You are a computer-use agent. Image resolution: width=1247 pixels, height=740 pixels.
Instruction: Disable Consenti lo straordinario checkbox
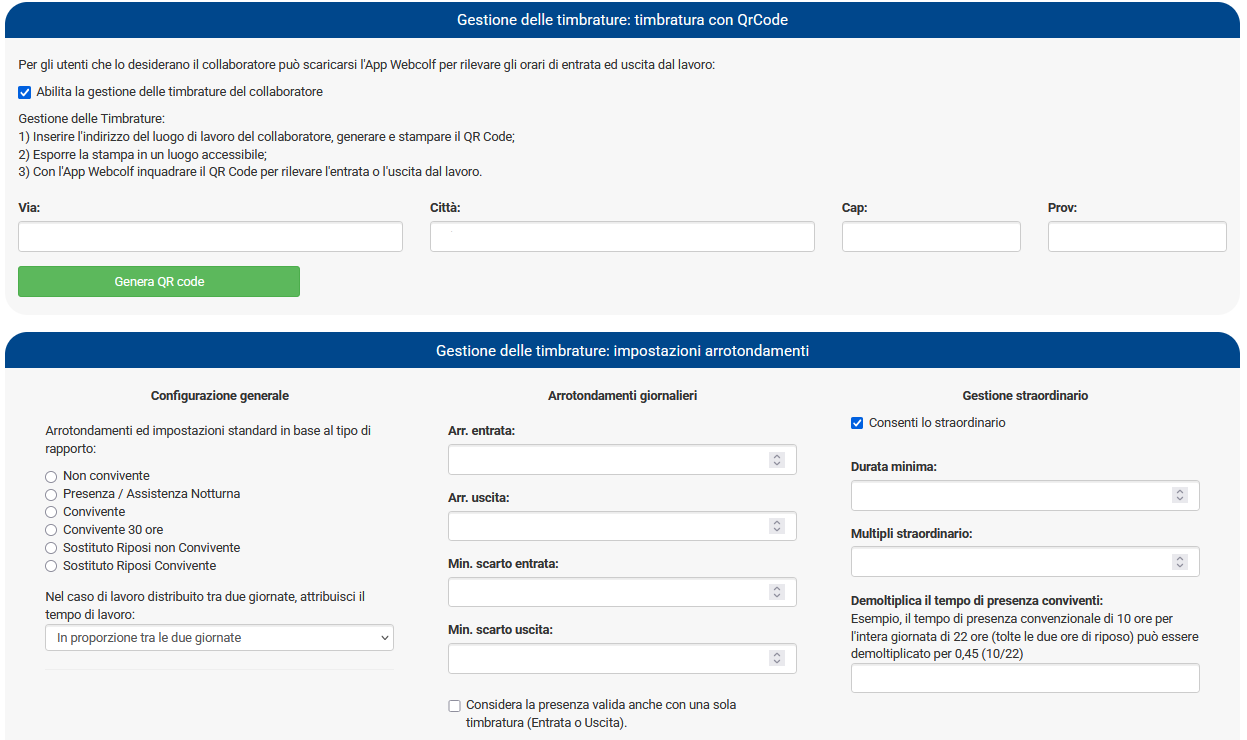pyautogui.click(x=857, y=423)
